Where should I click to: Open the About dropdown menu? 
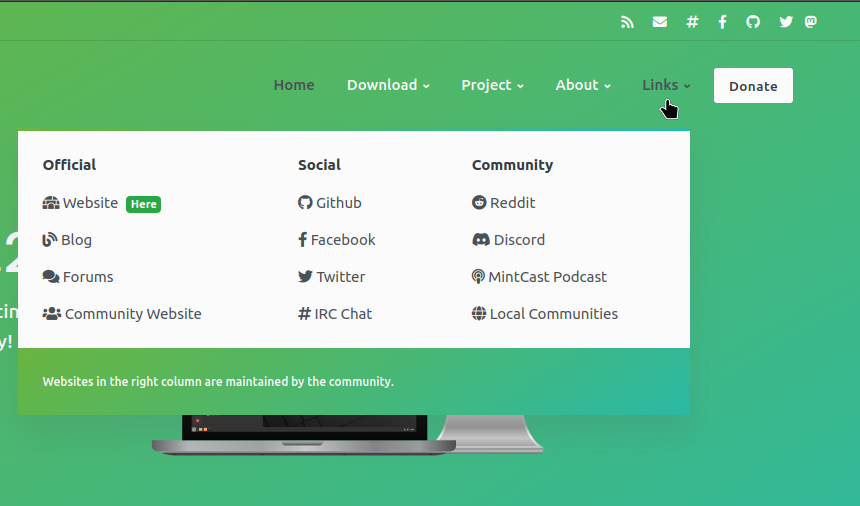583,85
